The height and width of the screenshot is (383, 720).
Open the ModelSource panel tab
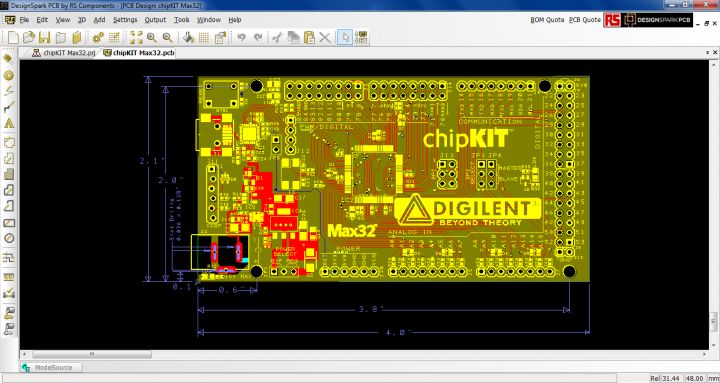pos(50,367)
